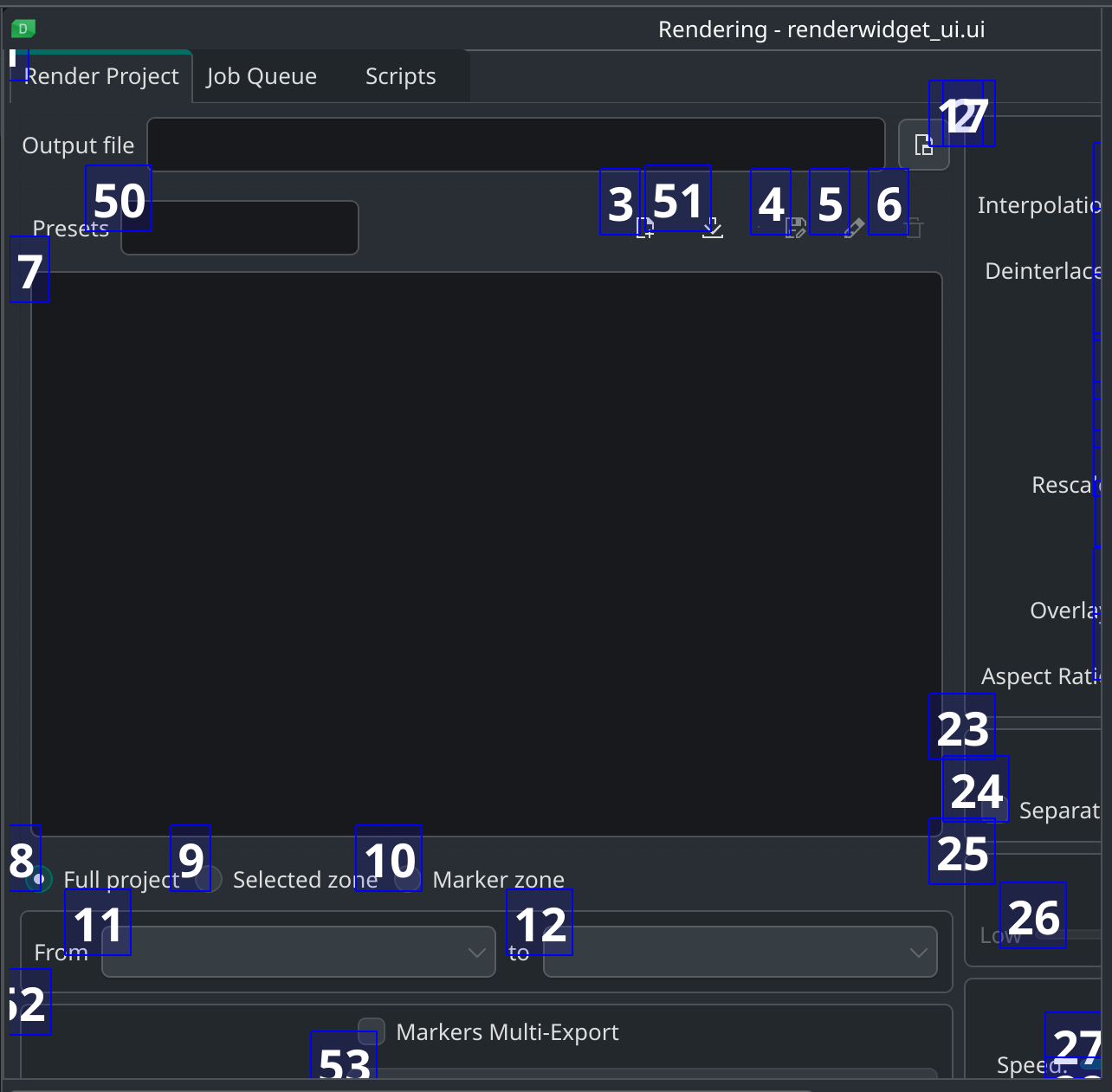Image resolution: width=1112 pixels, height=1092 pixels.
Task: Expand the 'to' marker dropdown
Action: [740, 952]
